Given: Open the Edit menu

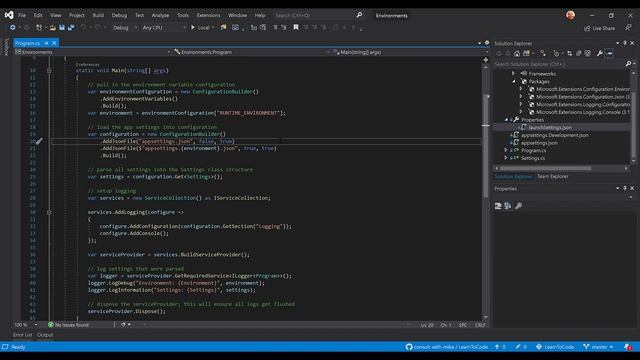Looking at the screenshot, I should 38,15.
